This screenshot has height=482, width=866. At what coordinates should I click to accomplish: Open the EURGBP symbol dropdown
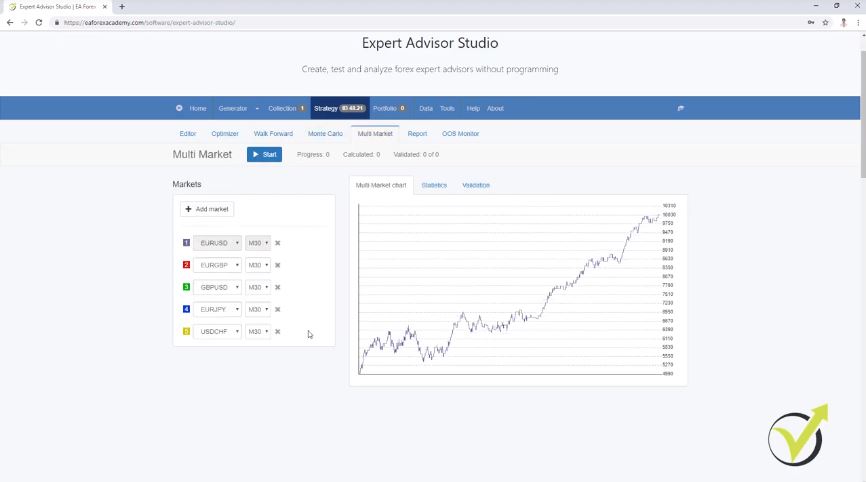(x=217, y=265)
